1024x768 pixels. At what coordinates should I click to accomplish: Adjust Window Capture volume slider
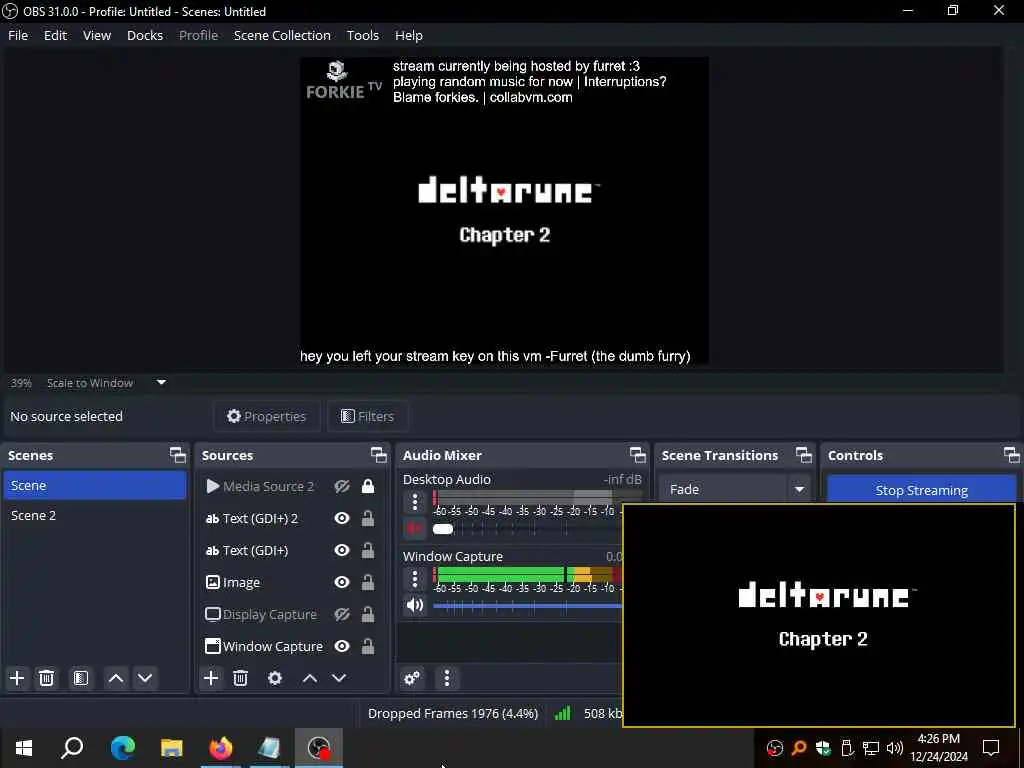(528, 606)
